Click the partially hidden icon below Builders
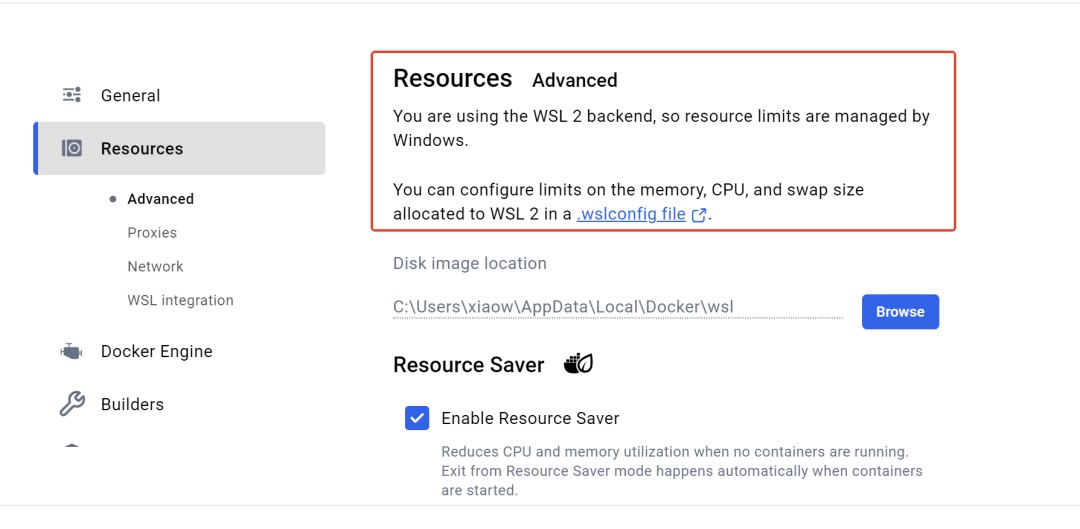This screenshot has height=529, width=1080. (72, 446)
